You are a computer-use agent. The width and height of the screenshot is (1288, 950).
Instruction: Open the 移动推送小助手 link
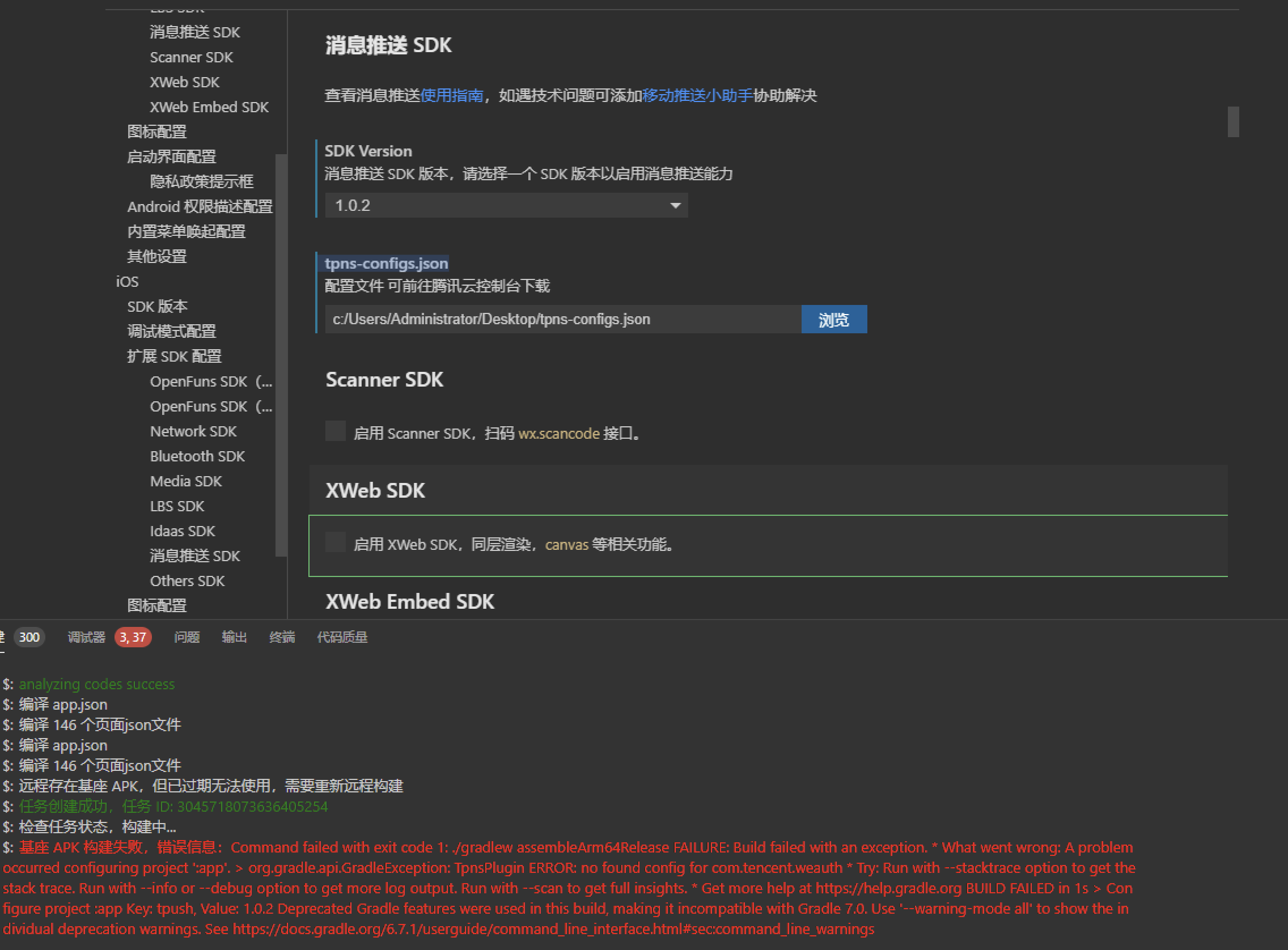coord(697,95)
